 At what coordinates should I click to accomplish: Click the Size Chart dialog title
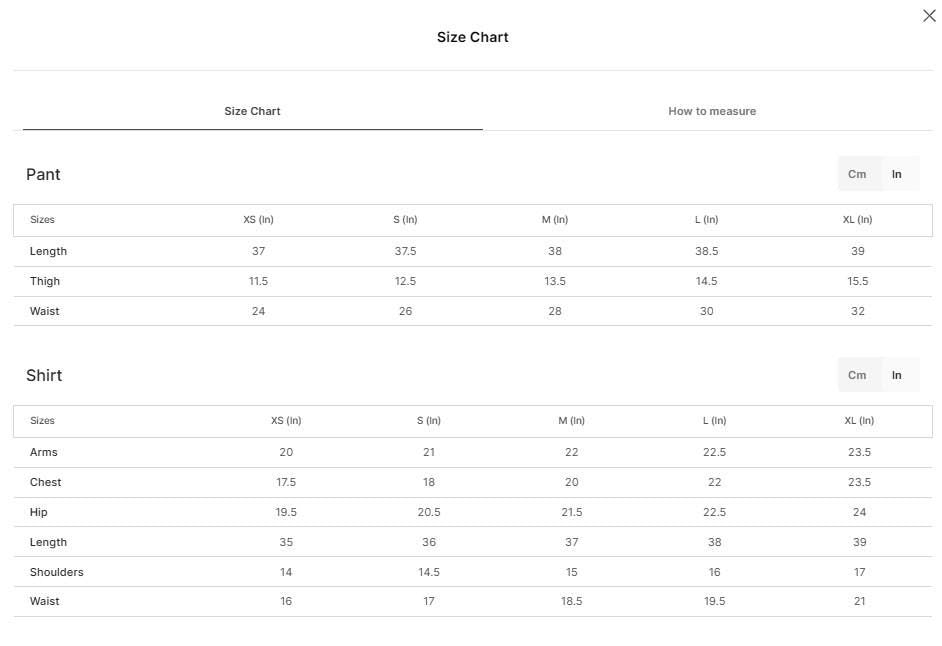click(x=473, y=37)
